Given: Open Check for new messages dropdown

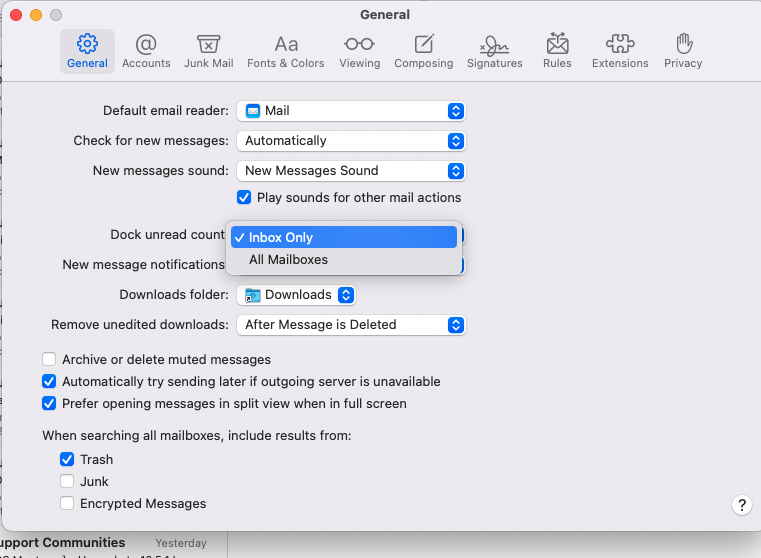Looking at the screenshot, I should 351,141.
